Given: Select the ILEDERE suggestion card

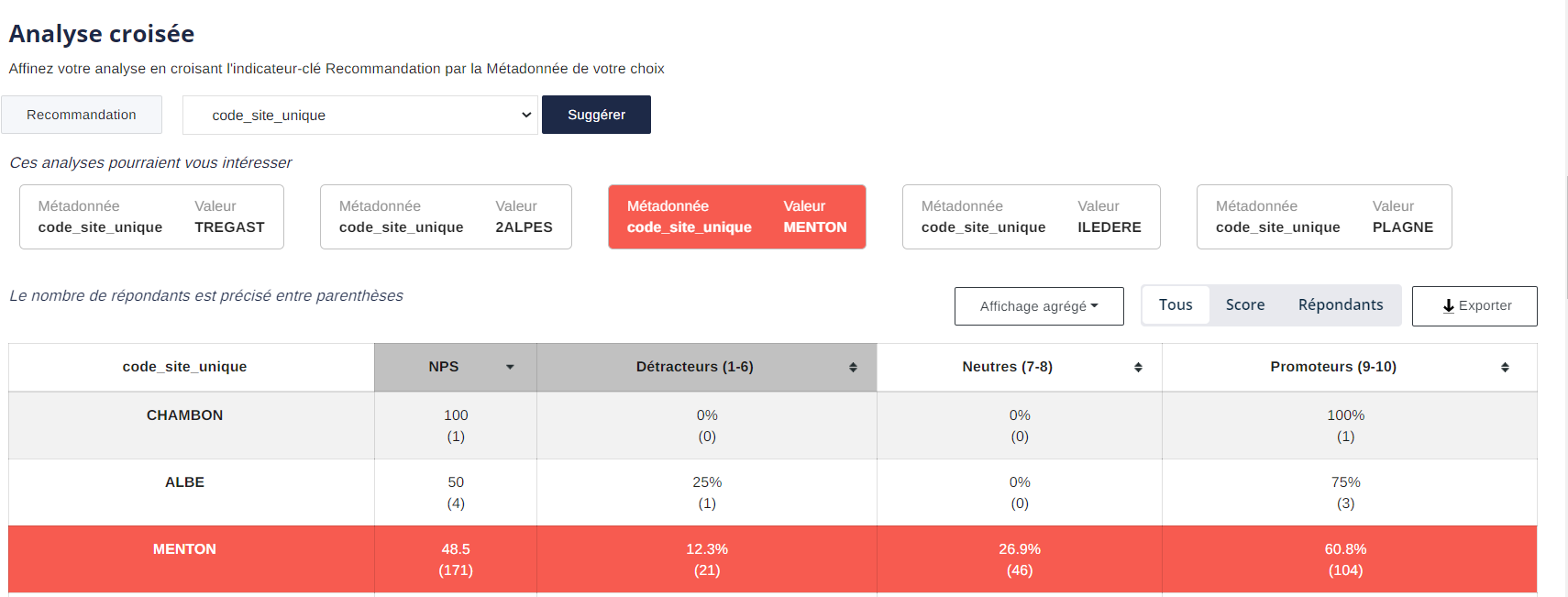Looking at the screenshot, I should [x=1031, y=217].
